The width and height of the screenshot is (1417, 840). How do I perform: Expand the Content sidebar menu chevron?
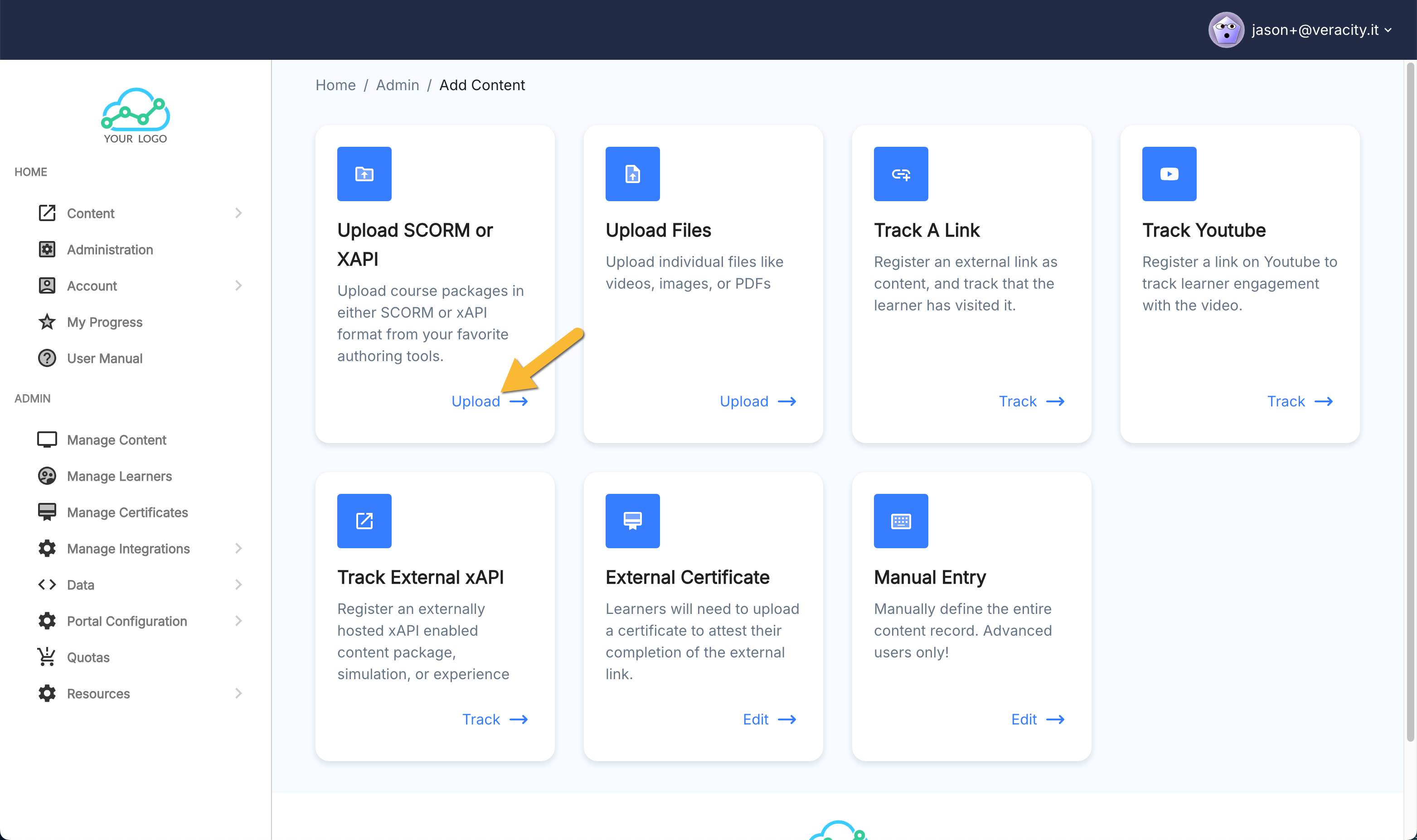click(x=238, y=213)
